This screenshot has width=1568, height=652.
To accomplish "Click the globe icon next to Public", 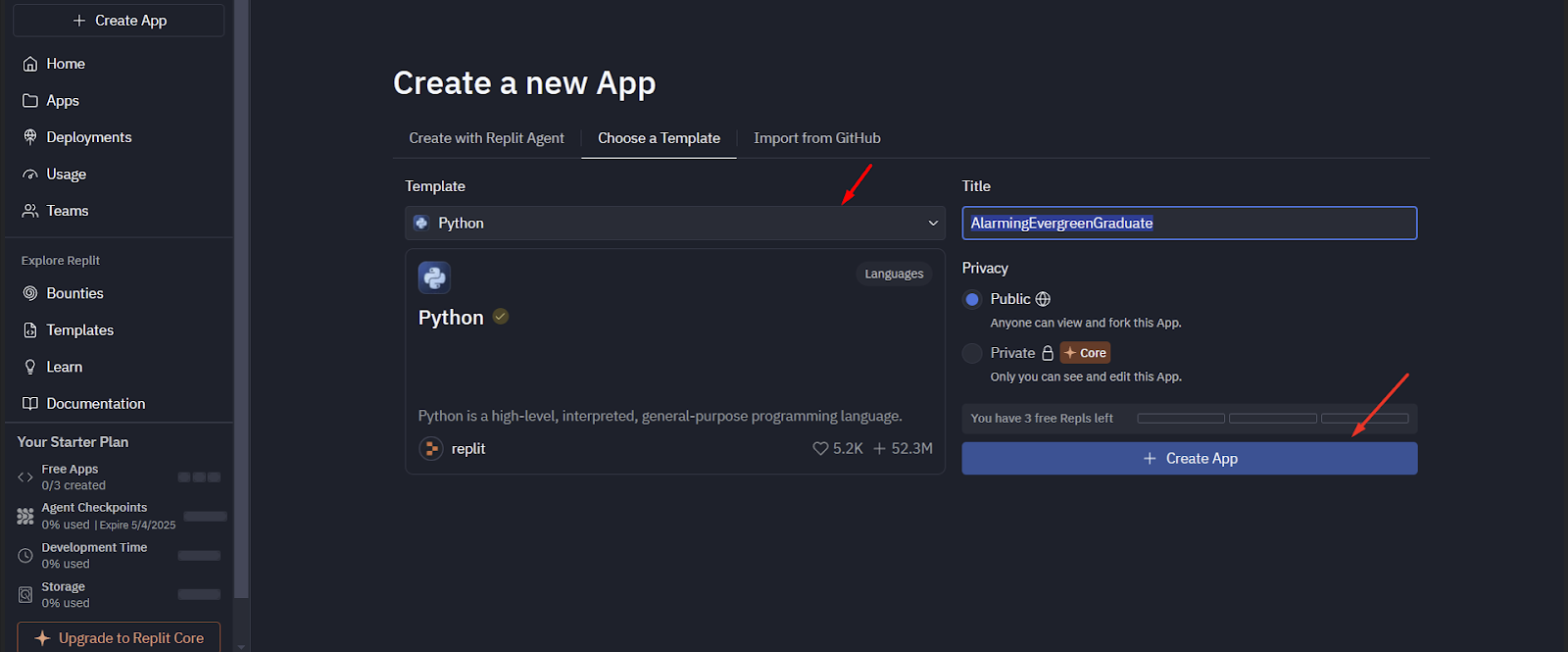I will coord(1043,299).
